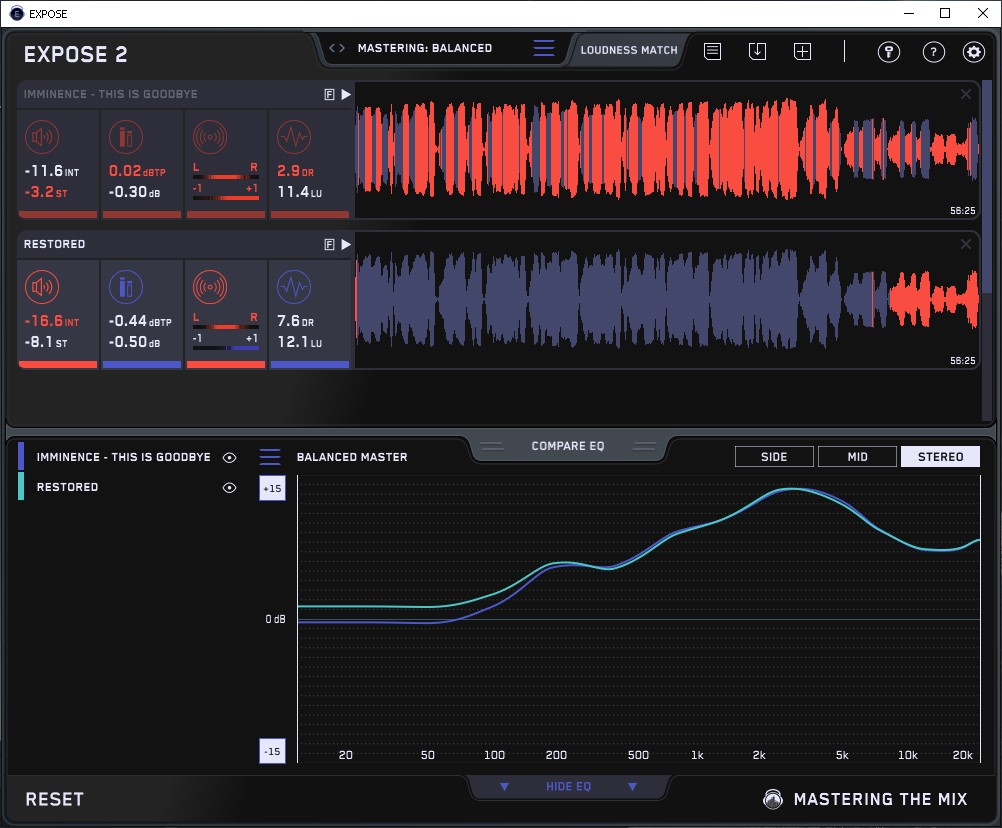Toggle visibility of Restored EQ curve
1002x828 pixels.
tap(229, 487)
